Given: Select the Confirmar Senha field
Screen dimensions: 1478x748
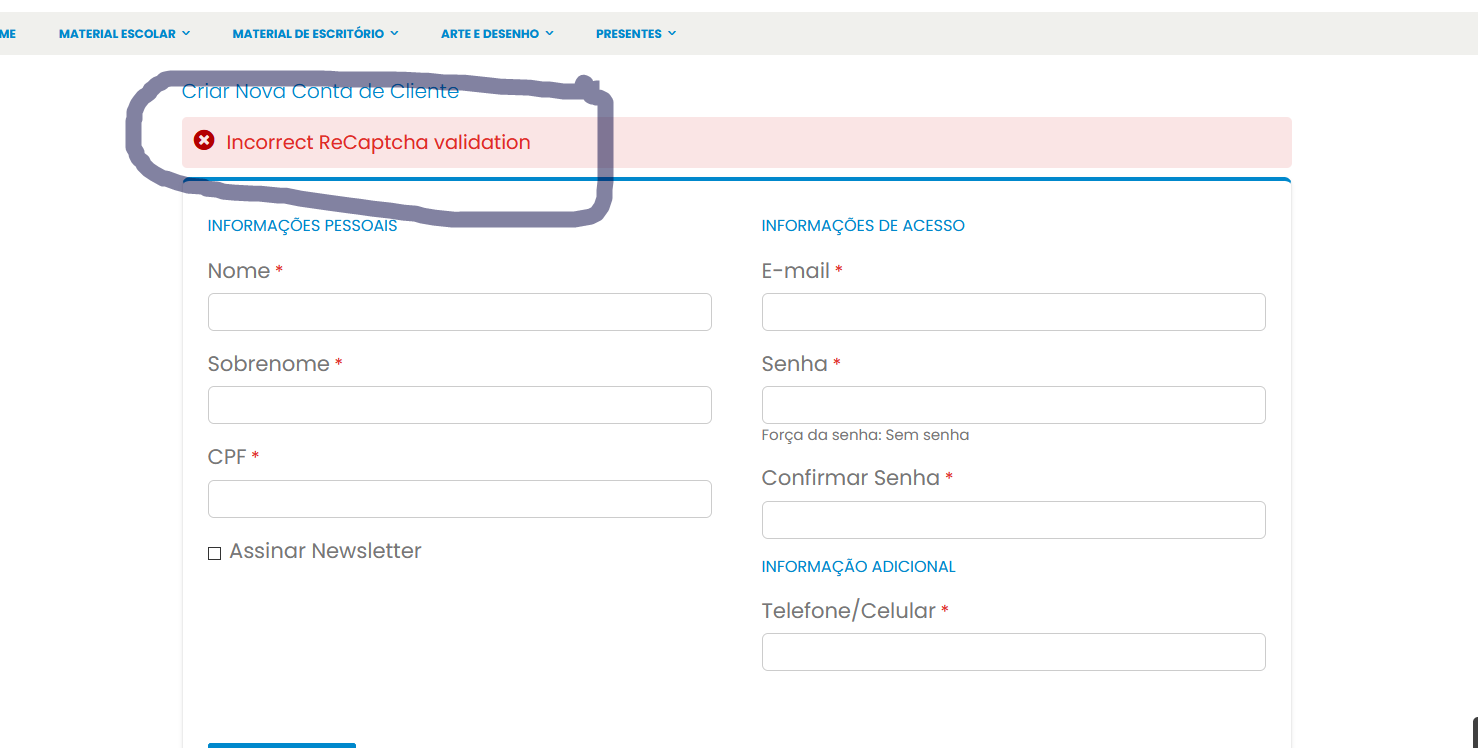Looking at the screenshot, I should 1013,520.
